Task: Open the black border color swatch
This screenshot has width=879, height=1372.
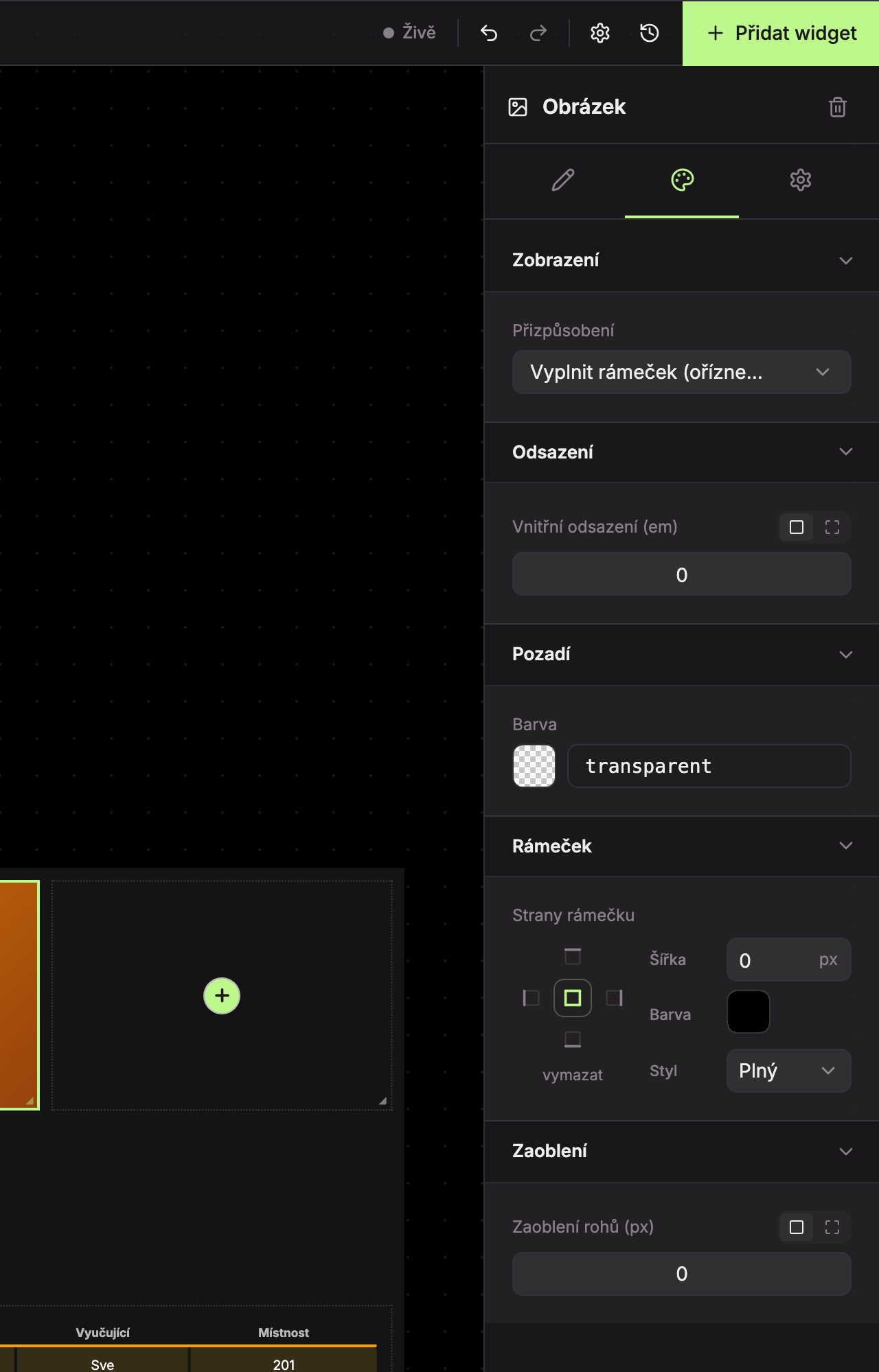Action: (x=749, y=1012)
